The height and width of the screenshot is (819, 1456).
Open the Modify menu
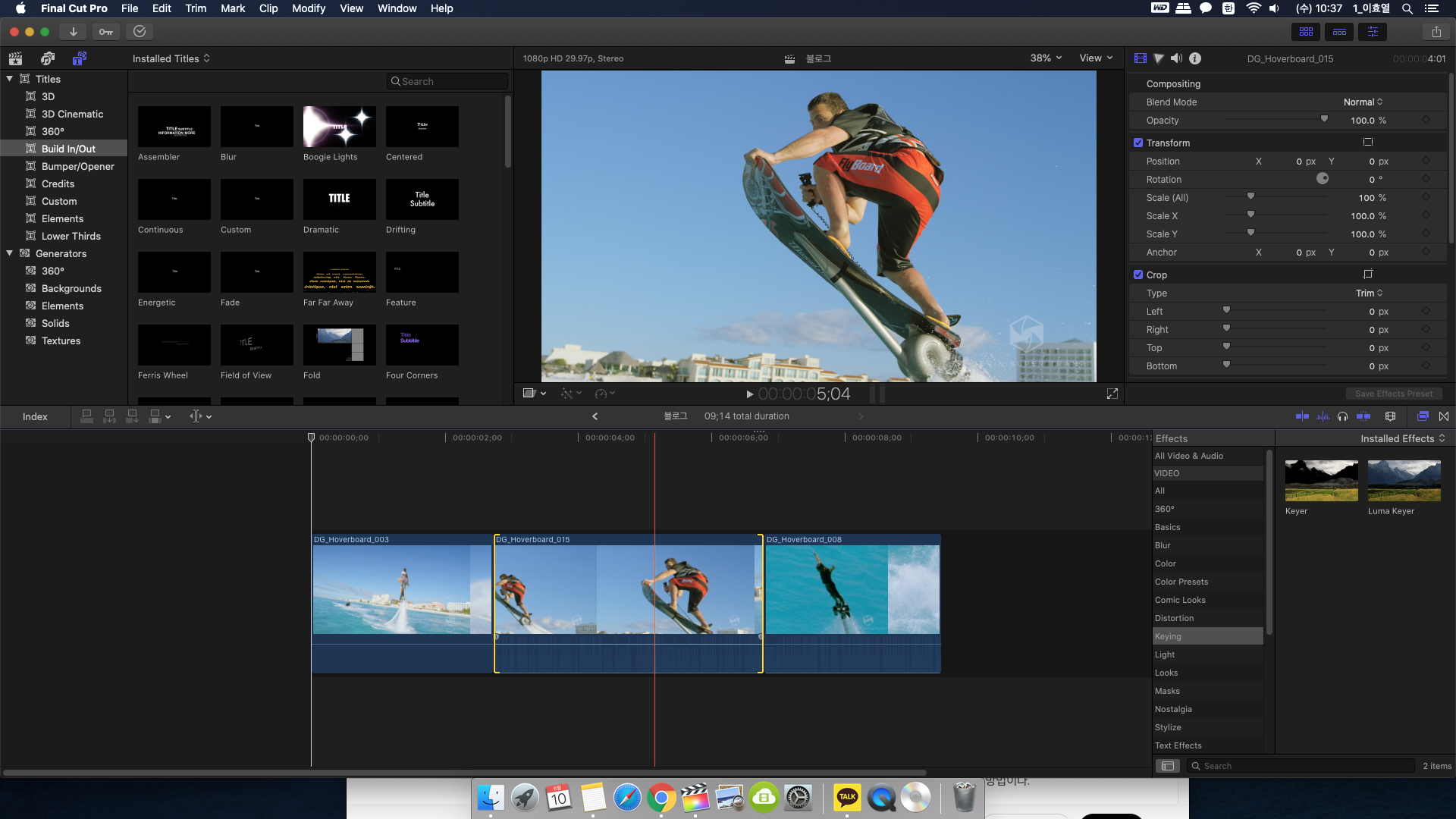coord(308,8)
